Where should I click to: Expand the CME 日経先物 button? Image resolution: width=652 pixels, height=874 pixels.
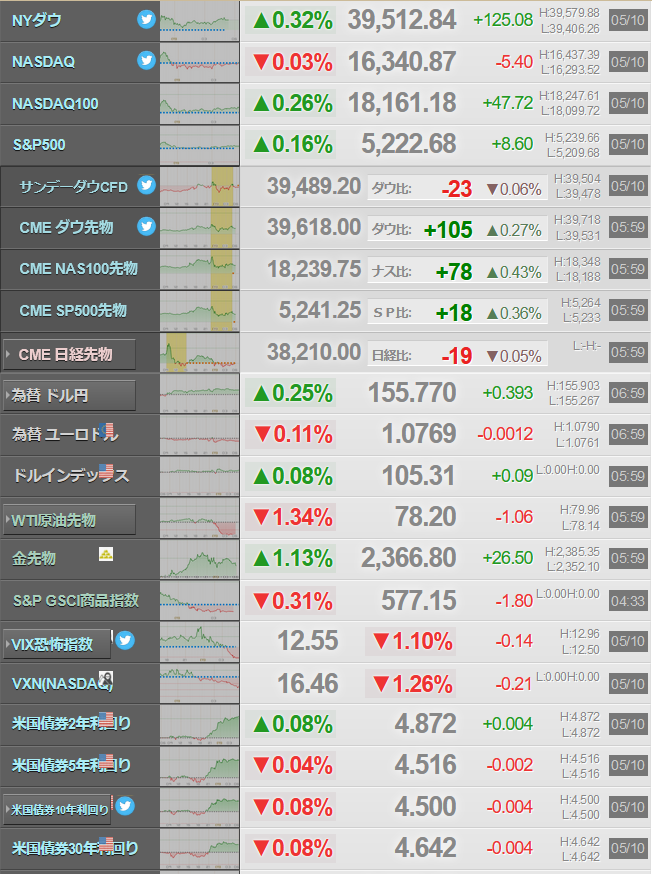tap(70, 355)
